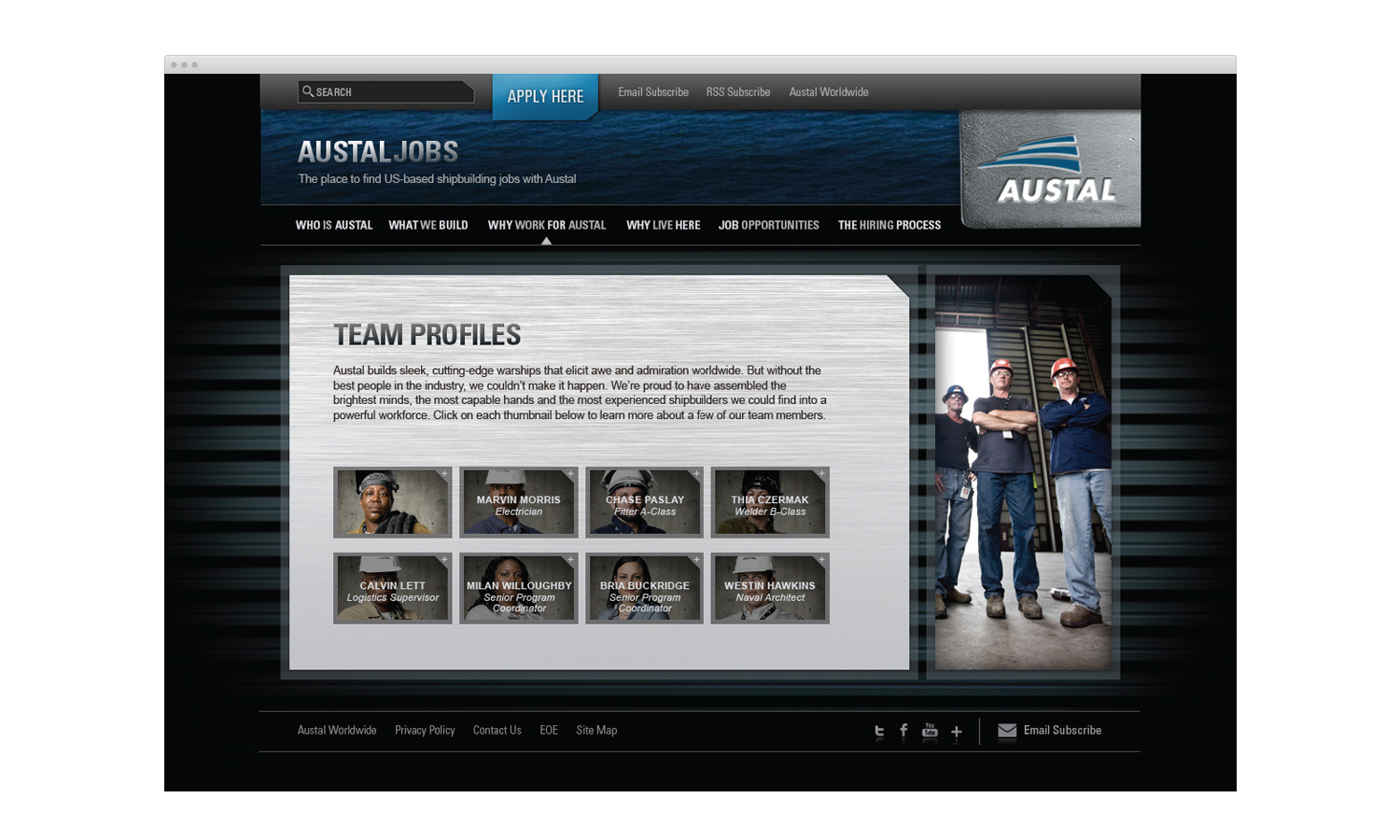Open Austal Worldwide footer link

pyautogui.click(x=337, y=730)
